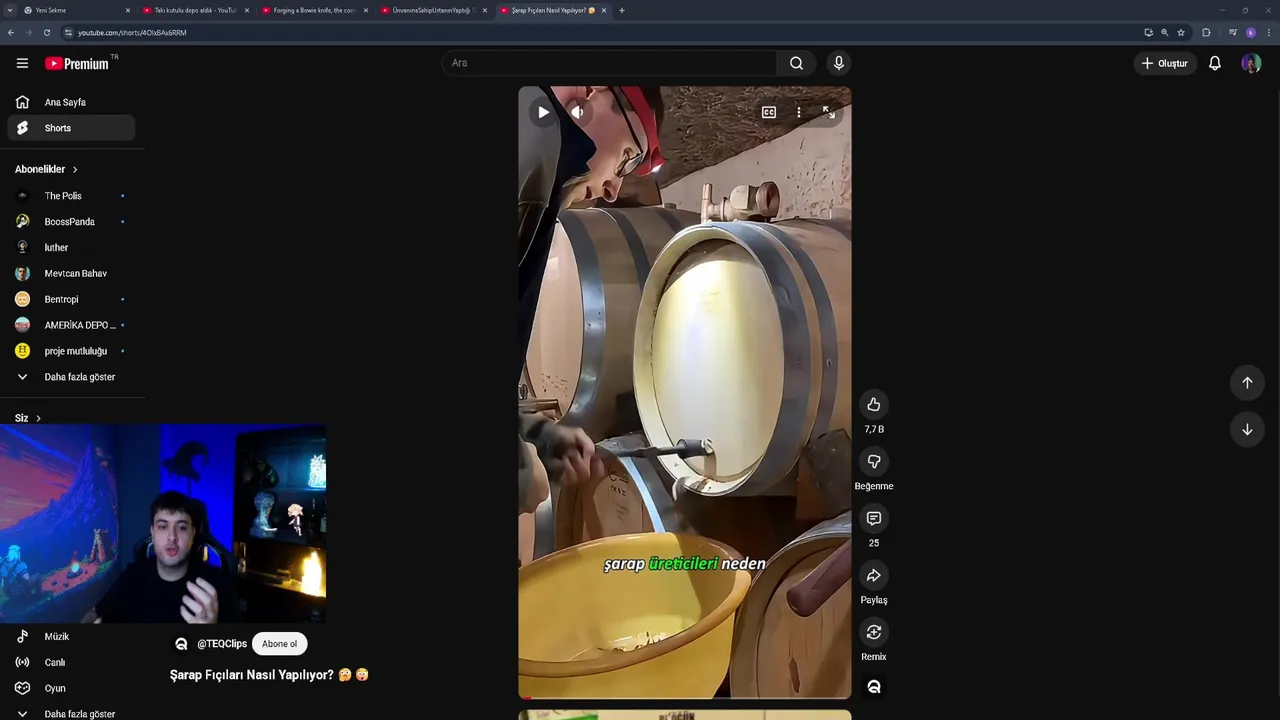The height and width of the screenshot is (720, 1280).
Task: Go to the previous Short with up arrow
Action: pos(1247,382)
